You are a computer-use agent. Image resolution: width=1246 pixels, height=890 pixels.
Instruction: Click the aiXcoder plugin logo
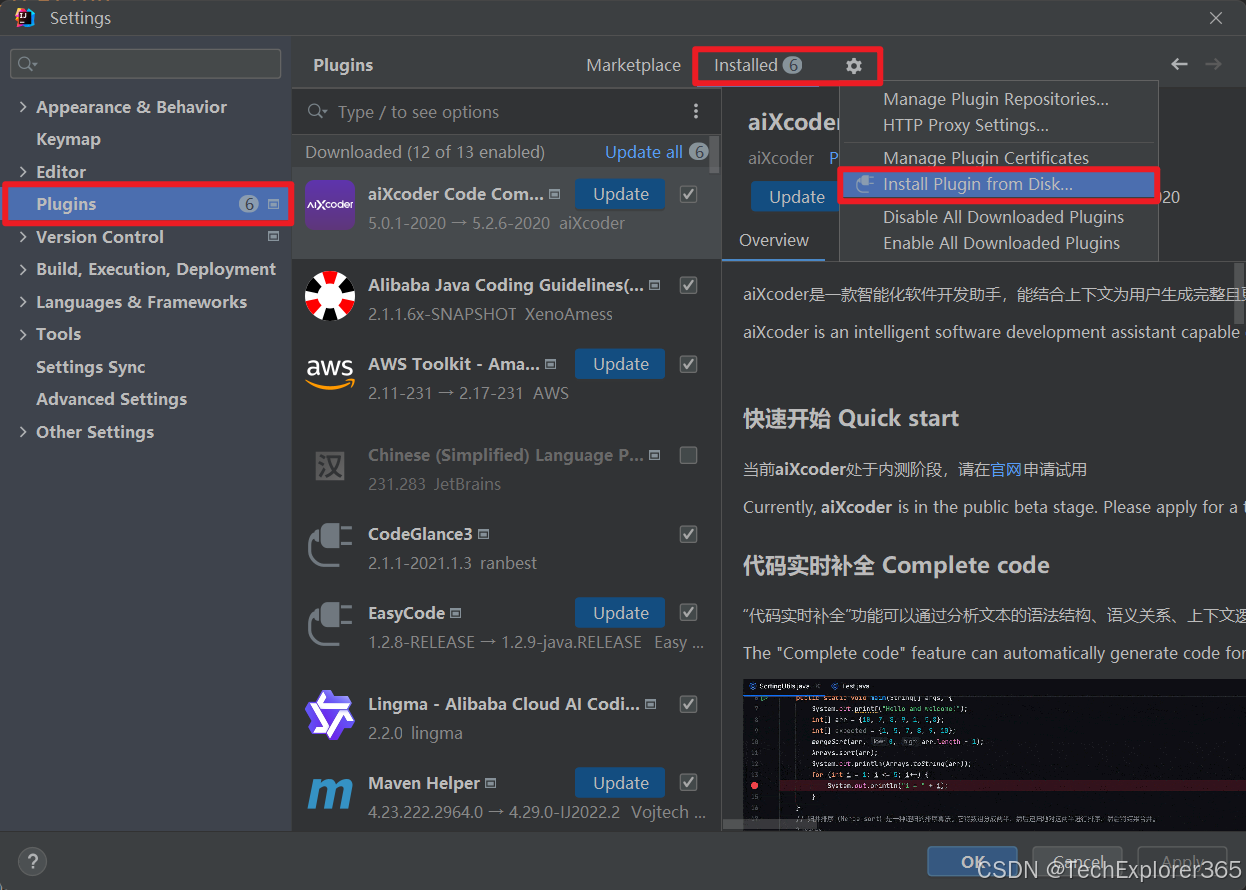(330, 205)
